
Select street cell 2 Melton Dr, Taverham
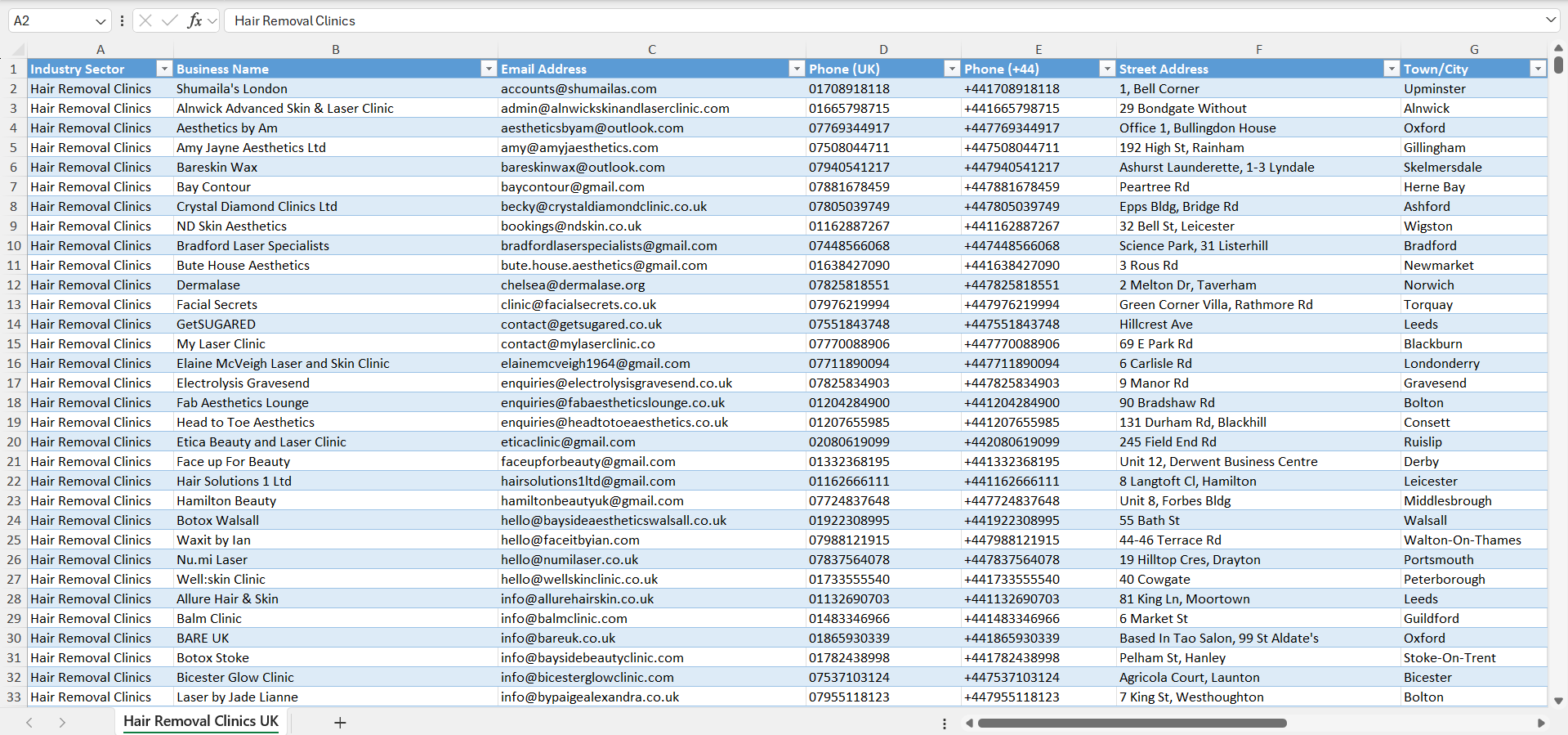coord(1258,285)
